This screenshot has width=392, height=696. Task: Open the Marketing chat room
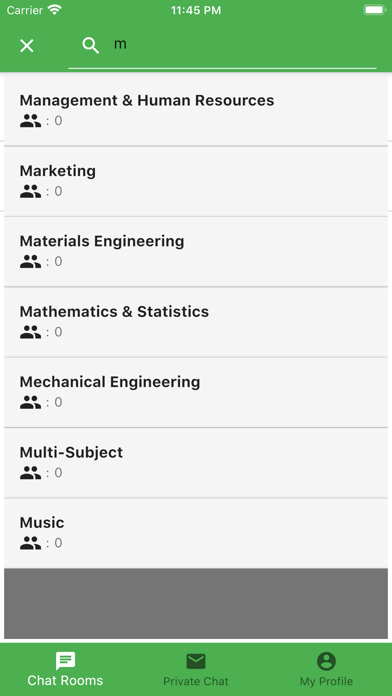[x=196, y=181]
